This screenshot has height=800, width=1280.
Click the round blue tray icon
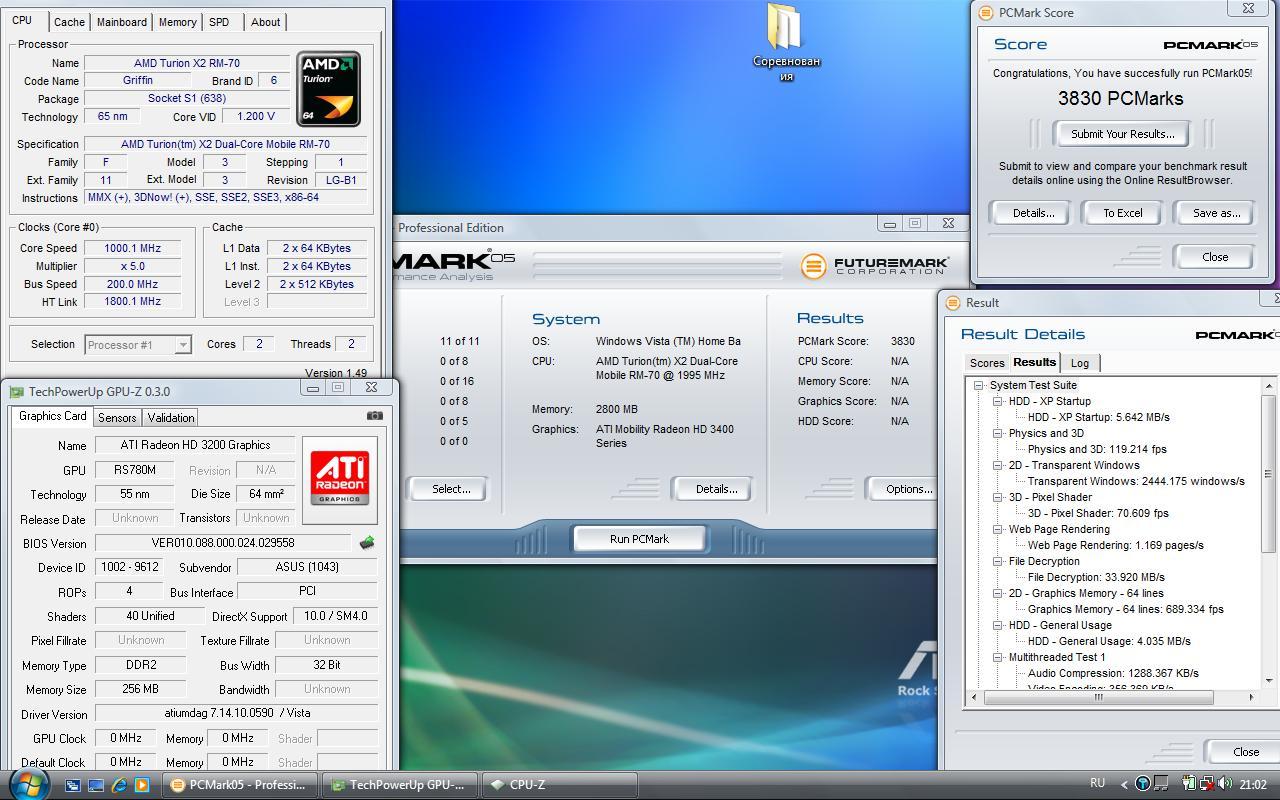click(1143, 784)
